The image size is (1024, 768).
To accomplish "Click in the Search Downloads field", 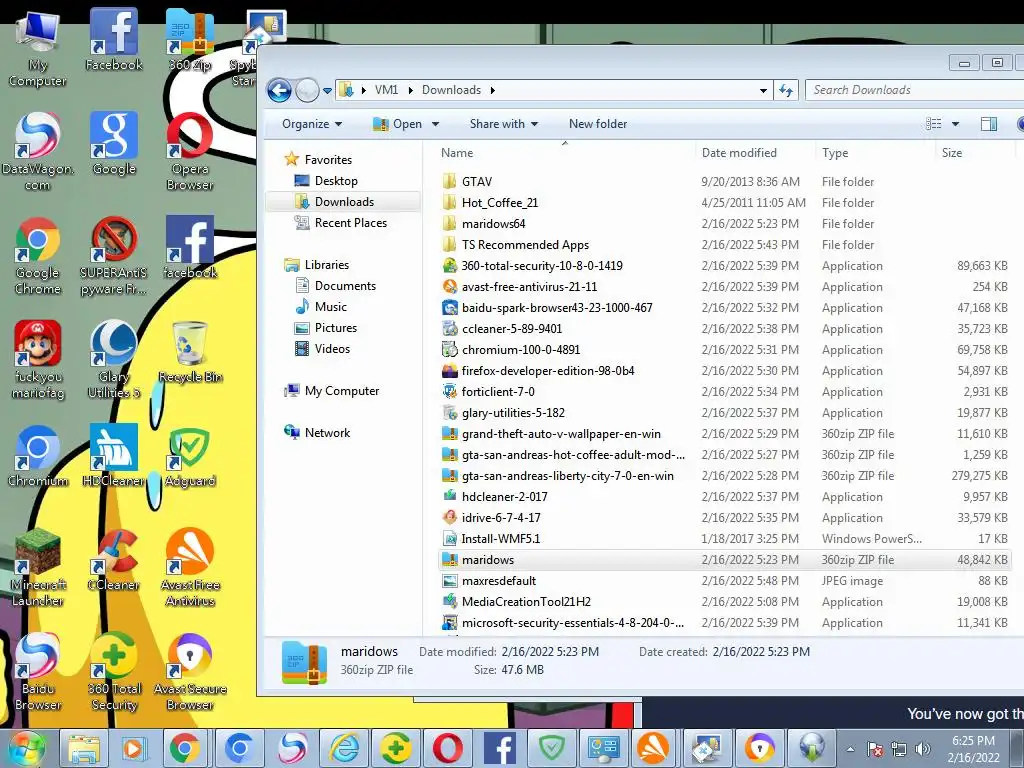I will coord(914,90).
